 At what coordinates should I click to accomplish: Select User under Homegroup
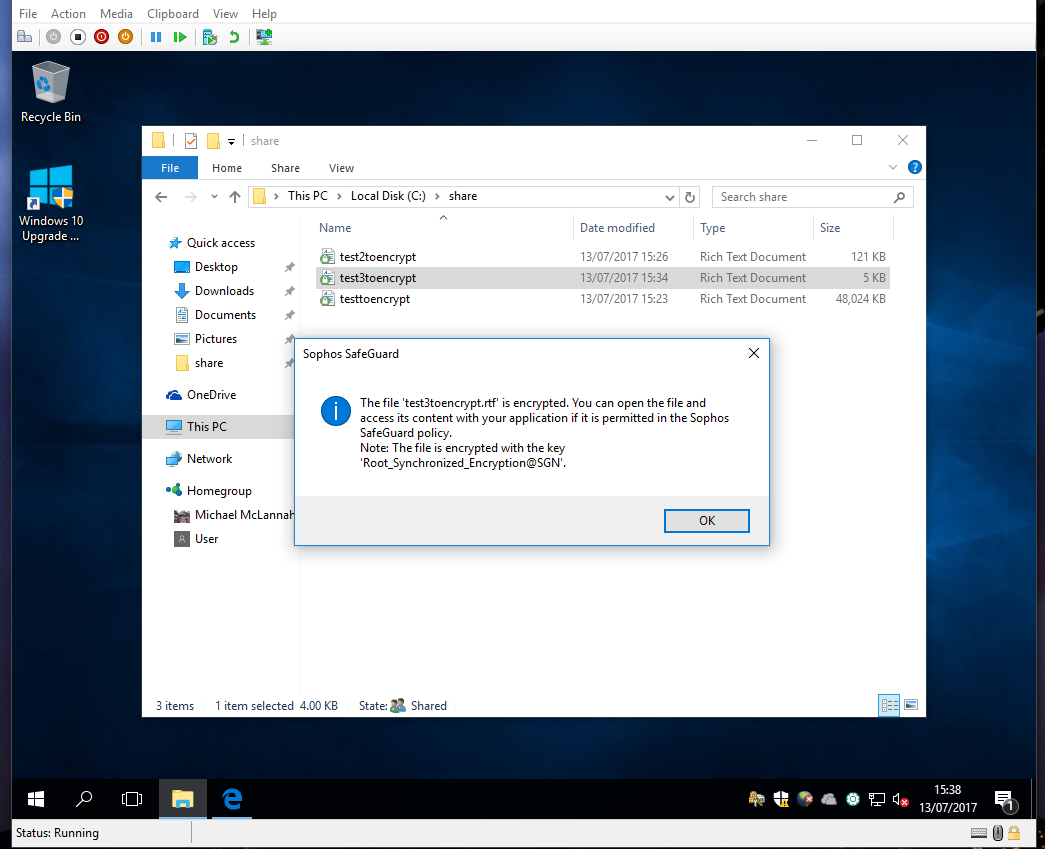(206, 538)
